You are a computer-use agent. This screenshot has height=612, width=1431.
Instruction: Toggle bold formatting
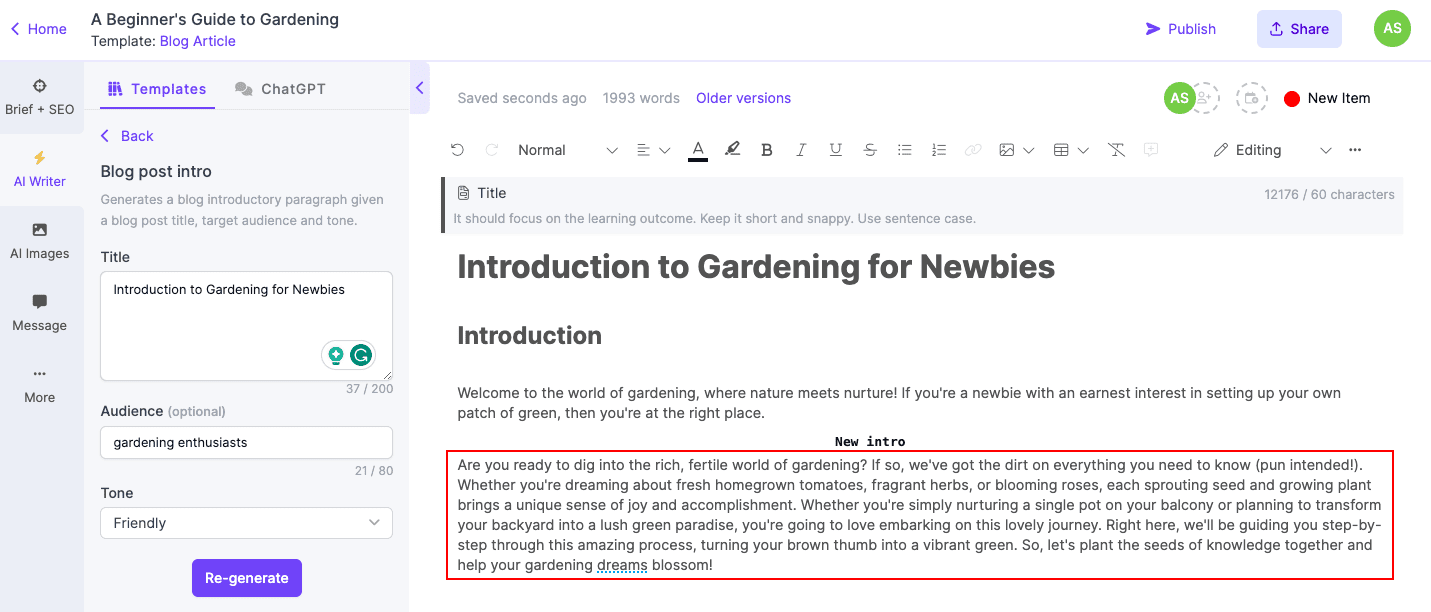coord(767,150)
